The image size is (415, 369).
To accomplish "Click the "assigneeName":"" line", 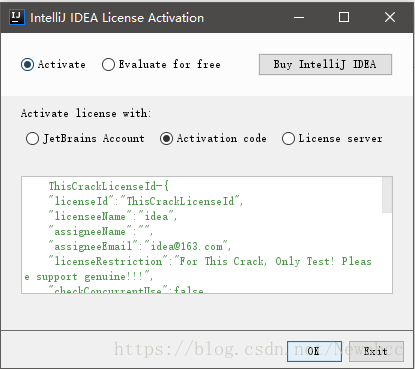I will (101, 231).
